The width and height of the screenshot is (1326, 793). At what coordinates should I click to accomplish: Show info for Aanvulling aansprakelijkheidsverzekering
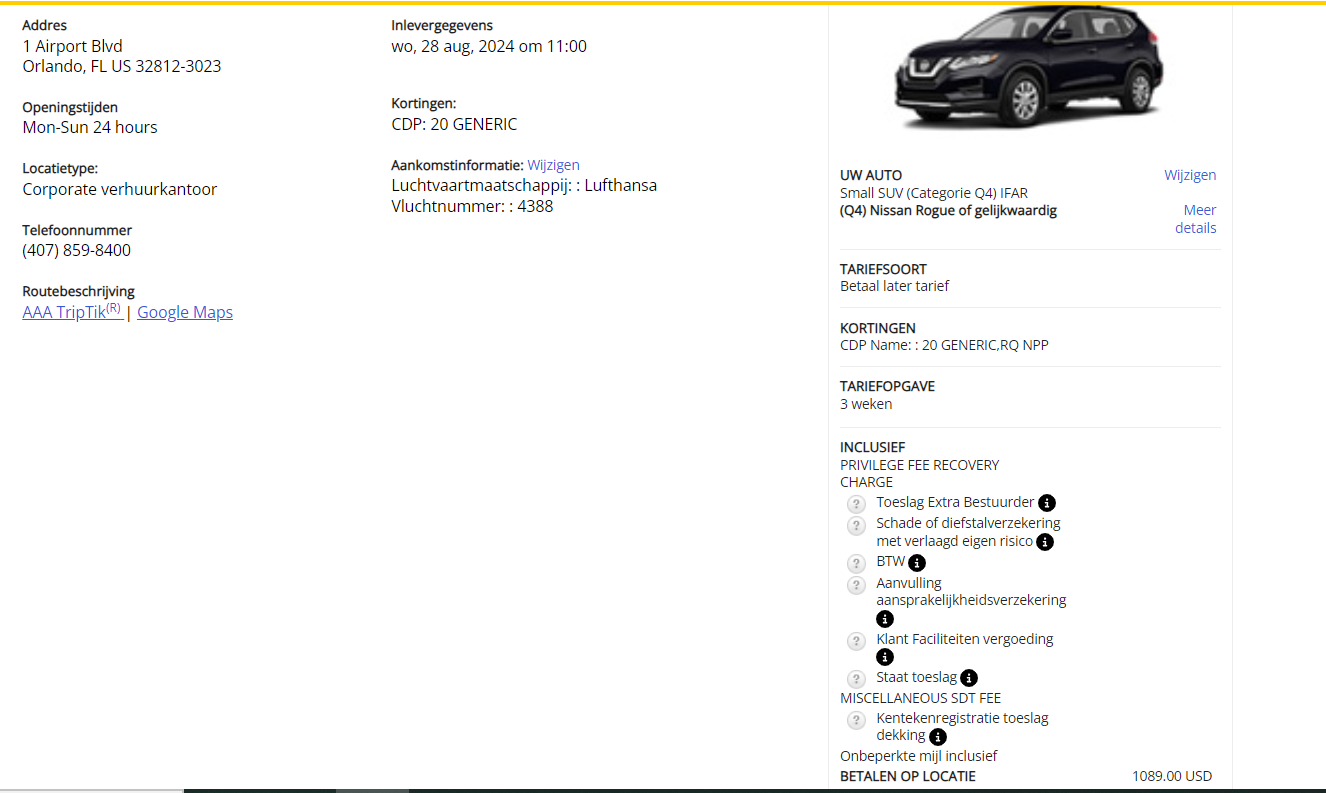(885, 619)
